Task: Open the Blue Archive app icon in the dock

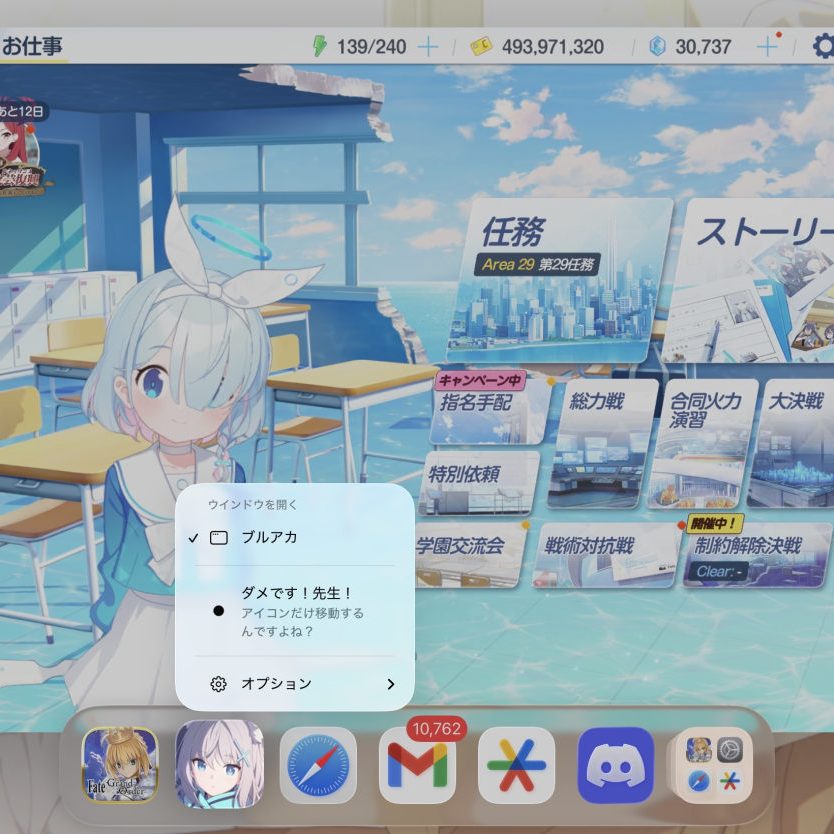Action: (x=220, y=764)
